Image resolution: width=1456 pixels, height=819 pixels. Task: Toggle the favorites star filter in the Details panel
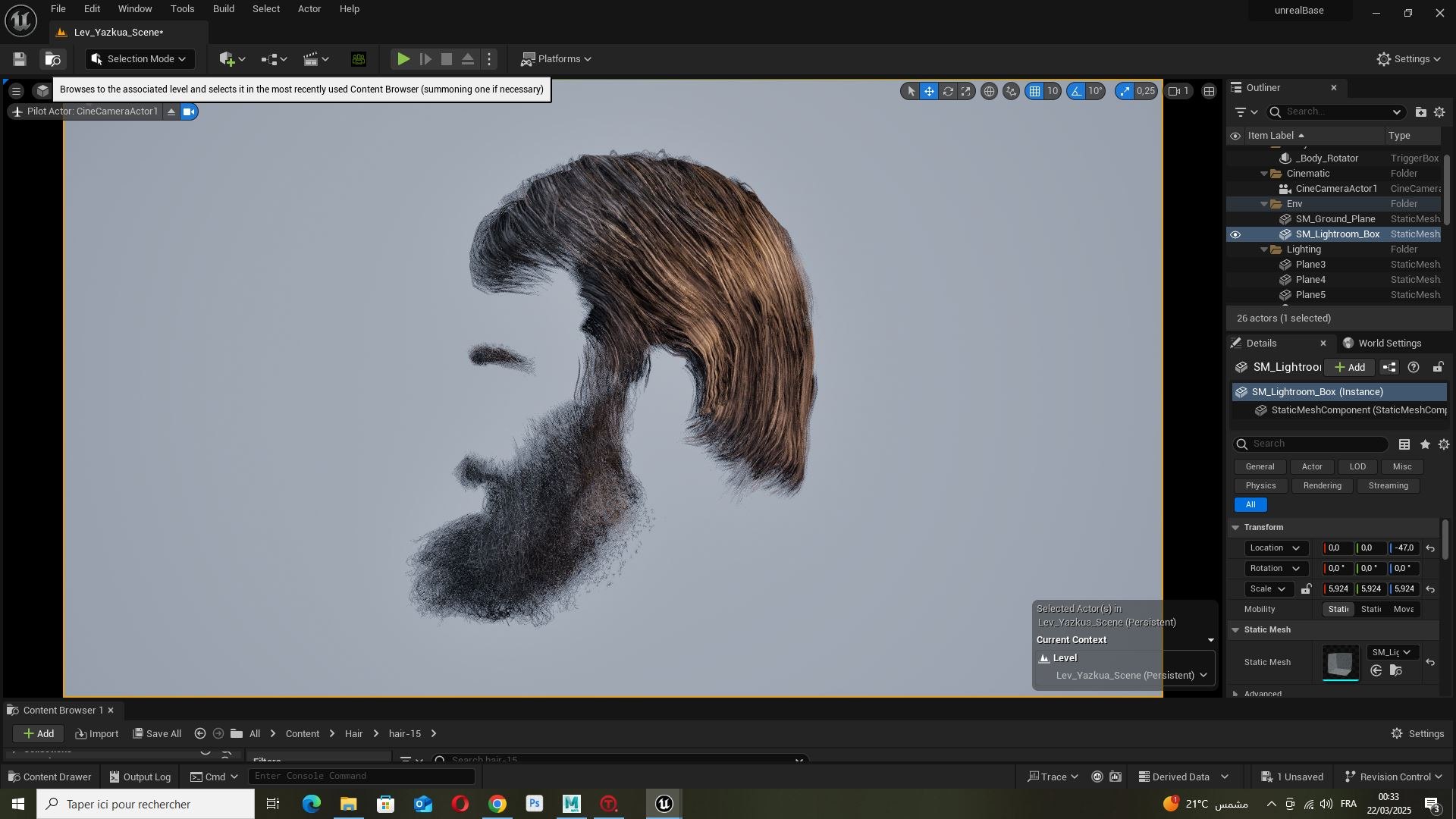point(1425,444)
